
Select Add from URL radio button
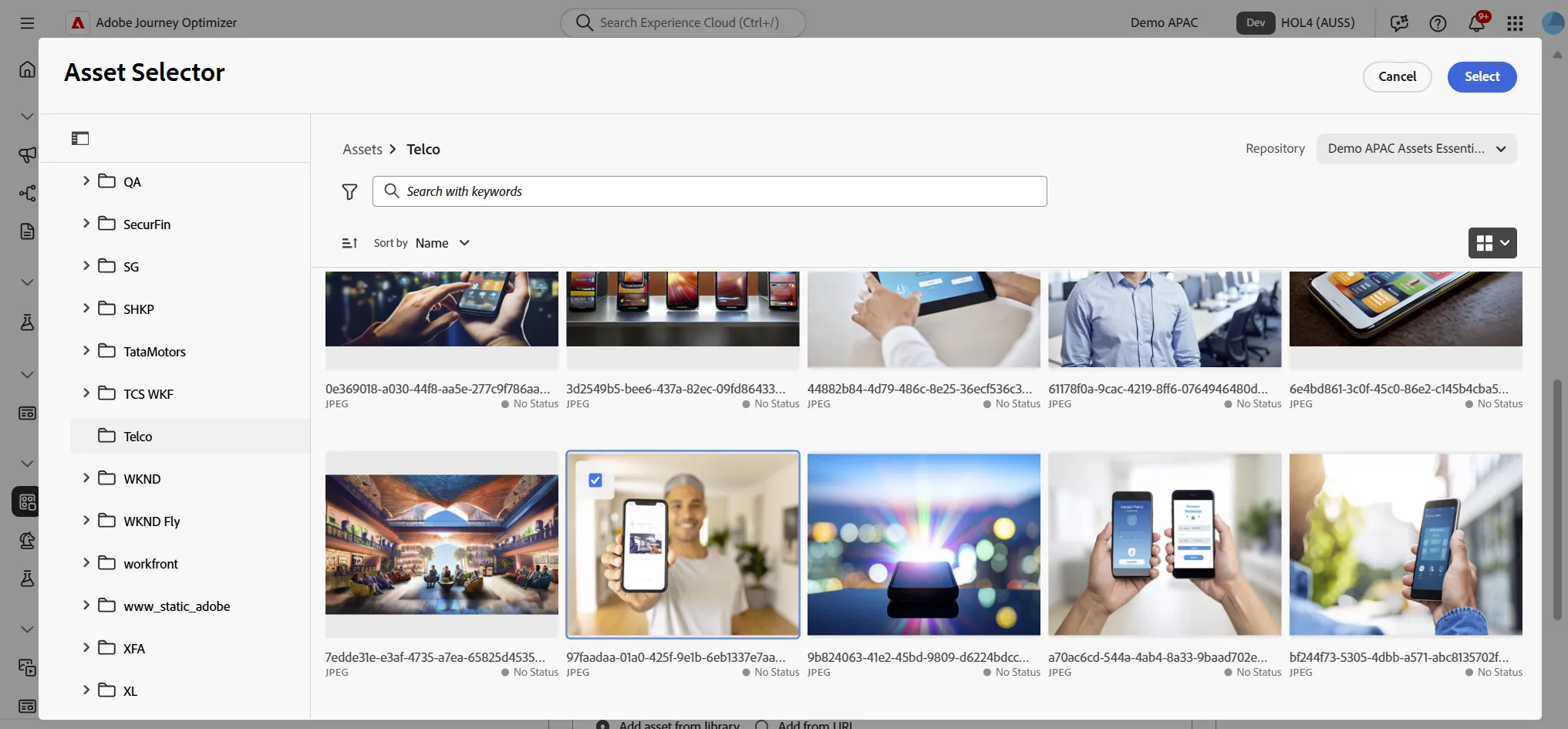pos(762,725)
